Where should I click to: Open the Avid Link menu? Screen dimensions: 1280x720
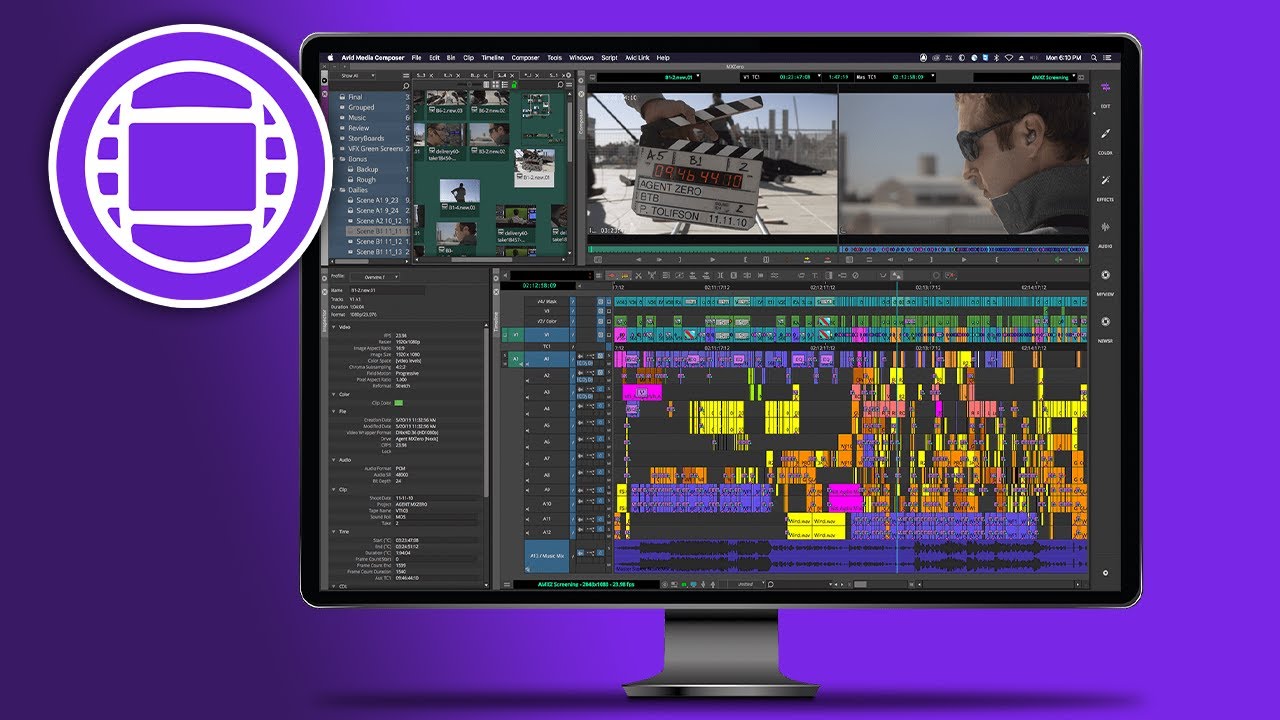(637, 58)
